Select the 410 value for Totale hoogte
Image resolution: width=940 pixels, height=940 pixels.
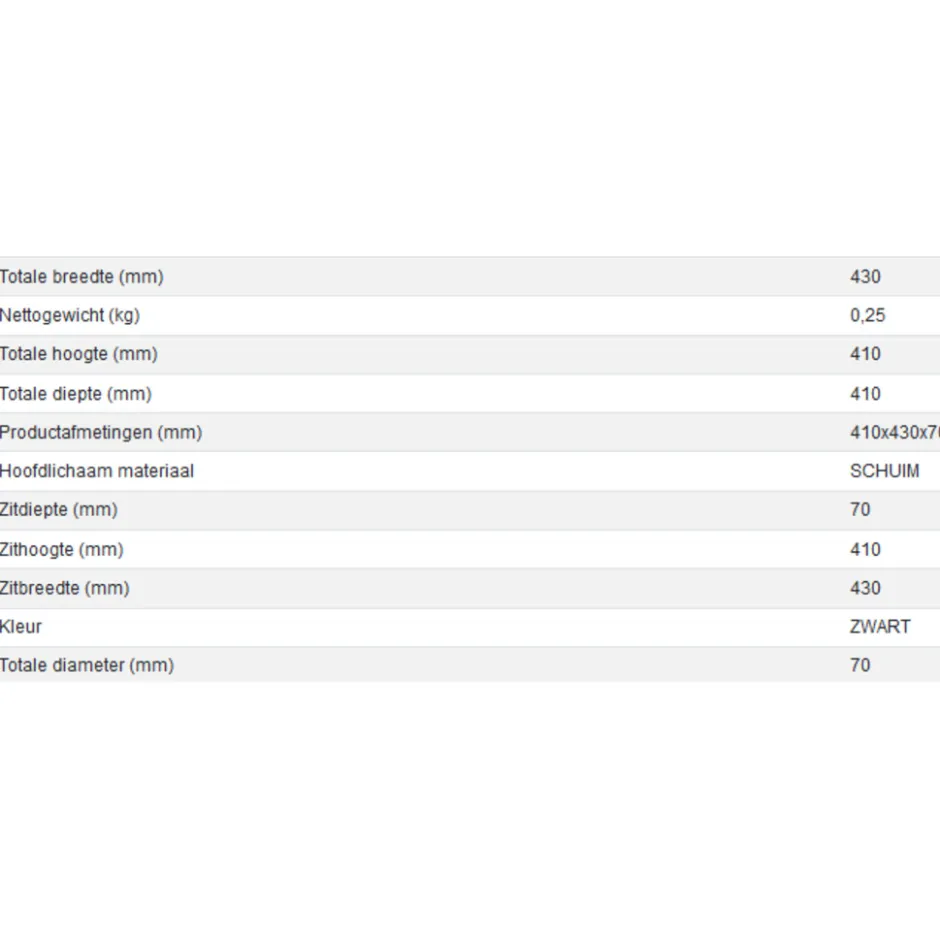[x=865, y=354]
